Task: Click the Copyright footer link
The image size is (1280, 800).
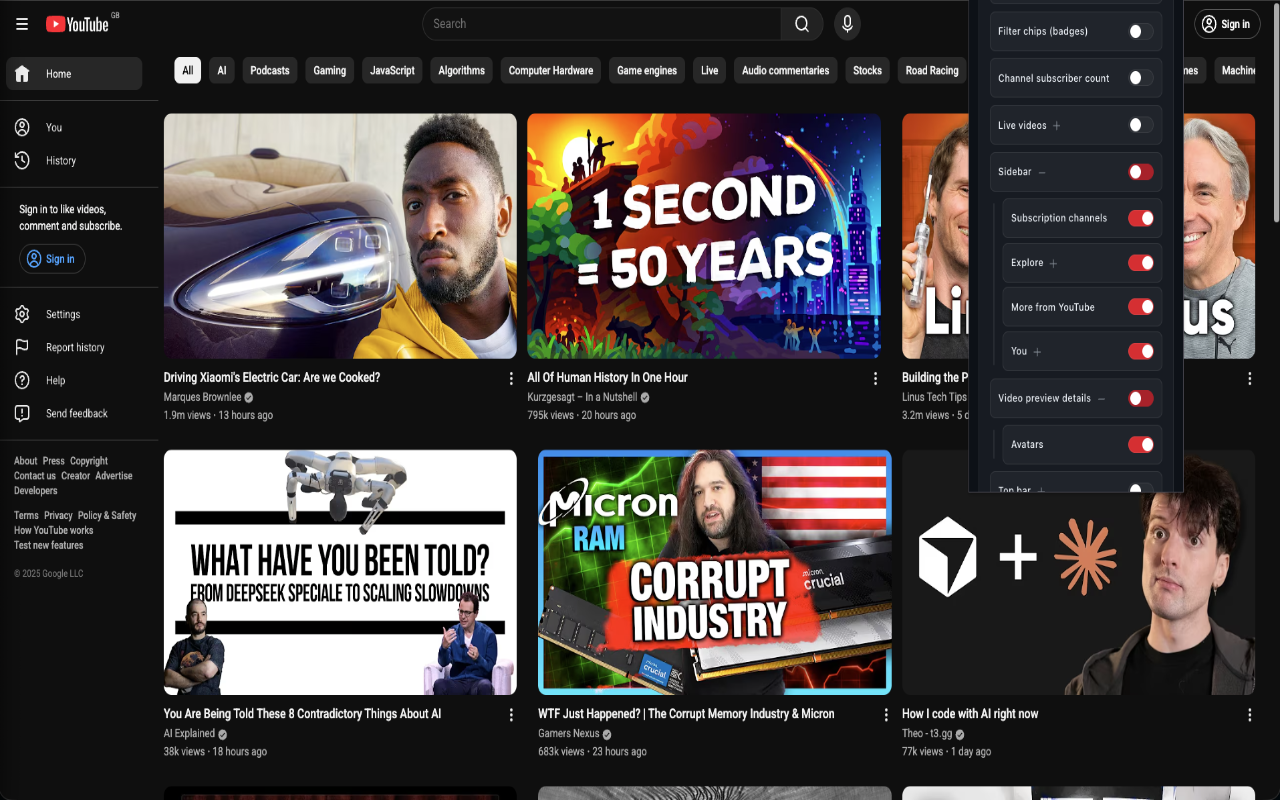Action: (89, 461)
